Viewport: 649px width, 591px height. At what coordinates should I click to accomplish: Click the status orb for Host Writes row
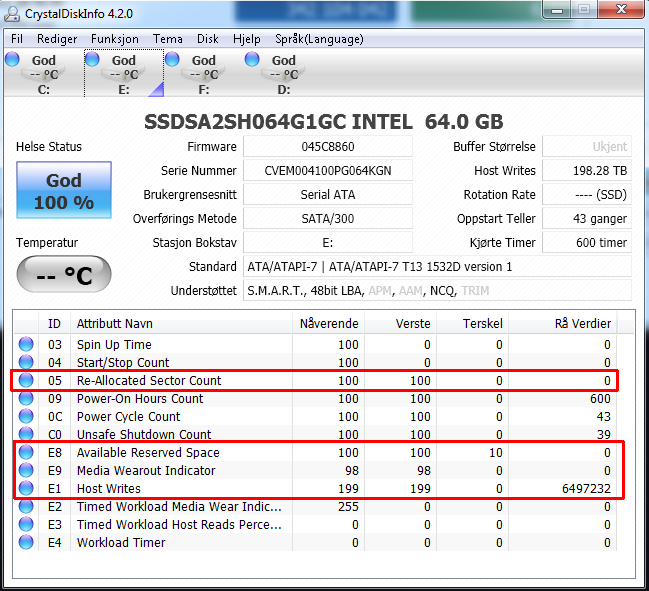click(26, 488)
